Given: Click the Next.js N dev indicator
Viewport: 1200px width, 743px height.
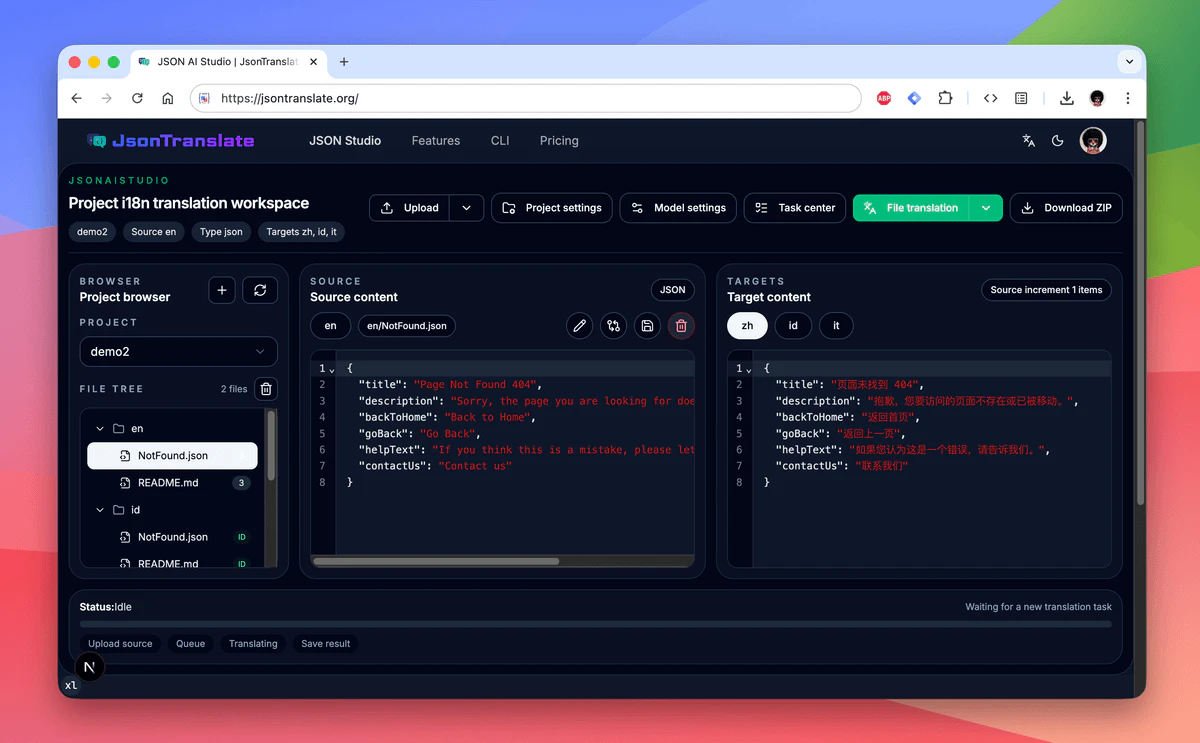Looking at the screenshot, I should click(90, 667).
